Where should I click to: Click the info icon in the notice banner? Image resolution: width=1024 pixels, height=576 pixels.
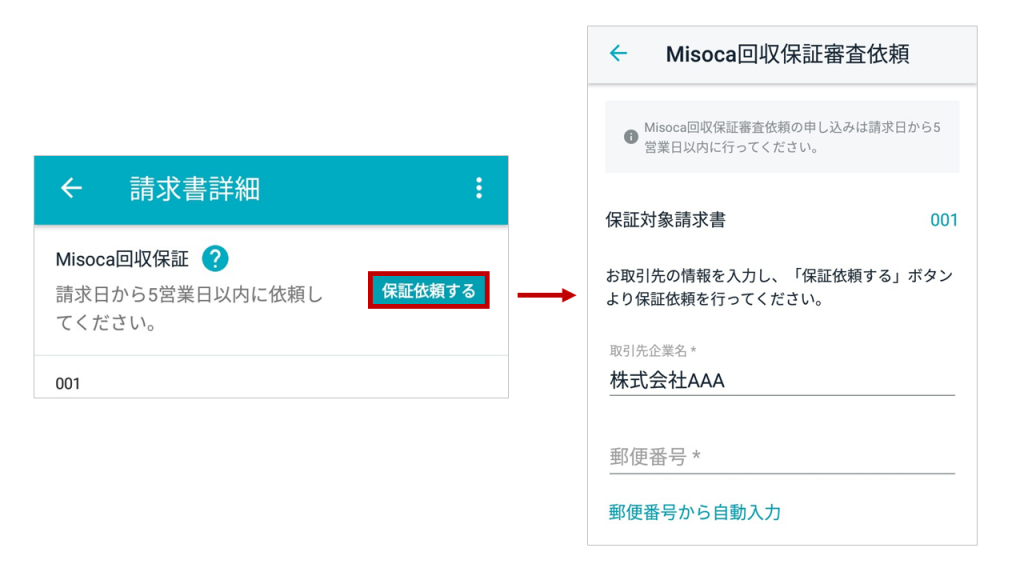click(630, 136)
